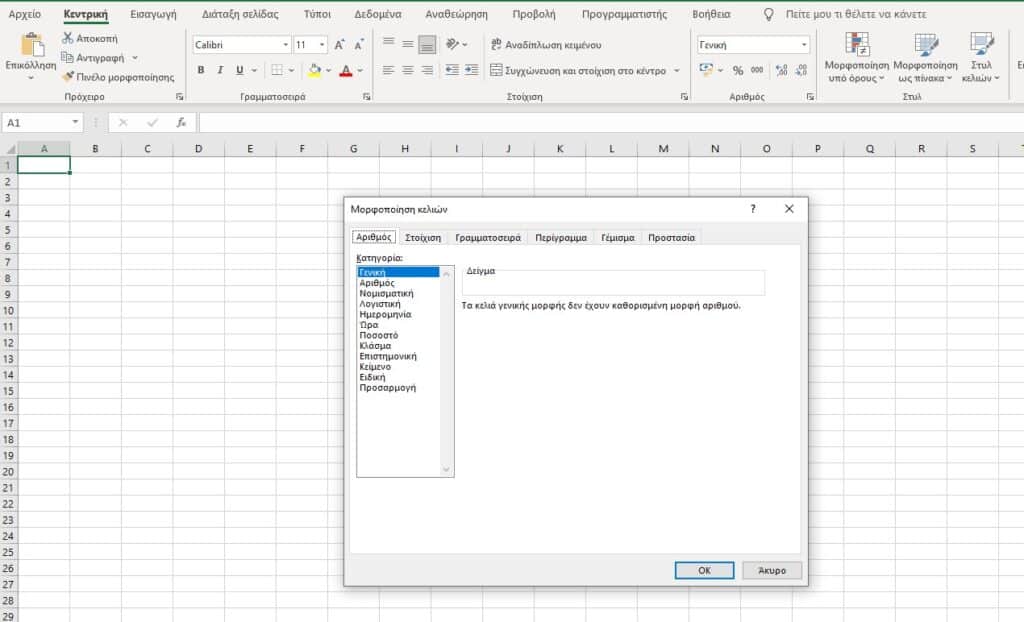Center text horizontally in ribbon
The height and width of the screenshot is (622, 1024).
click(408, 70)
